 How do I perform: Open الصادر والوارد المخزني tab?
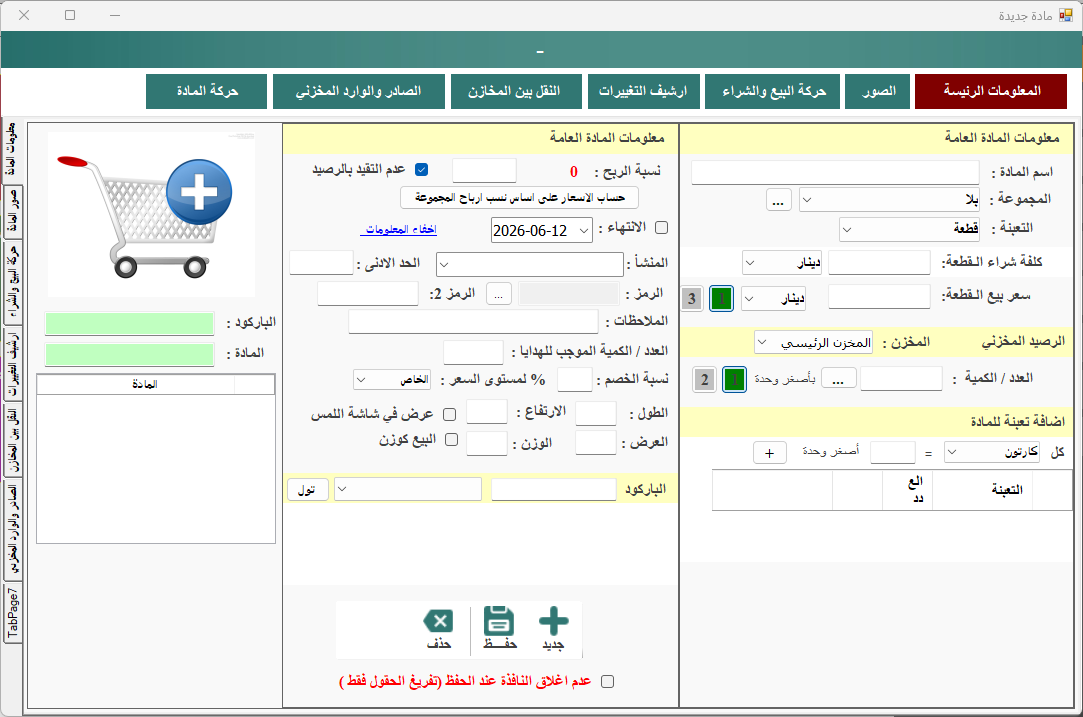(x=358, y=91)
